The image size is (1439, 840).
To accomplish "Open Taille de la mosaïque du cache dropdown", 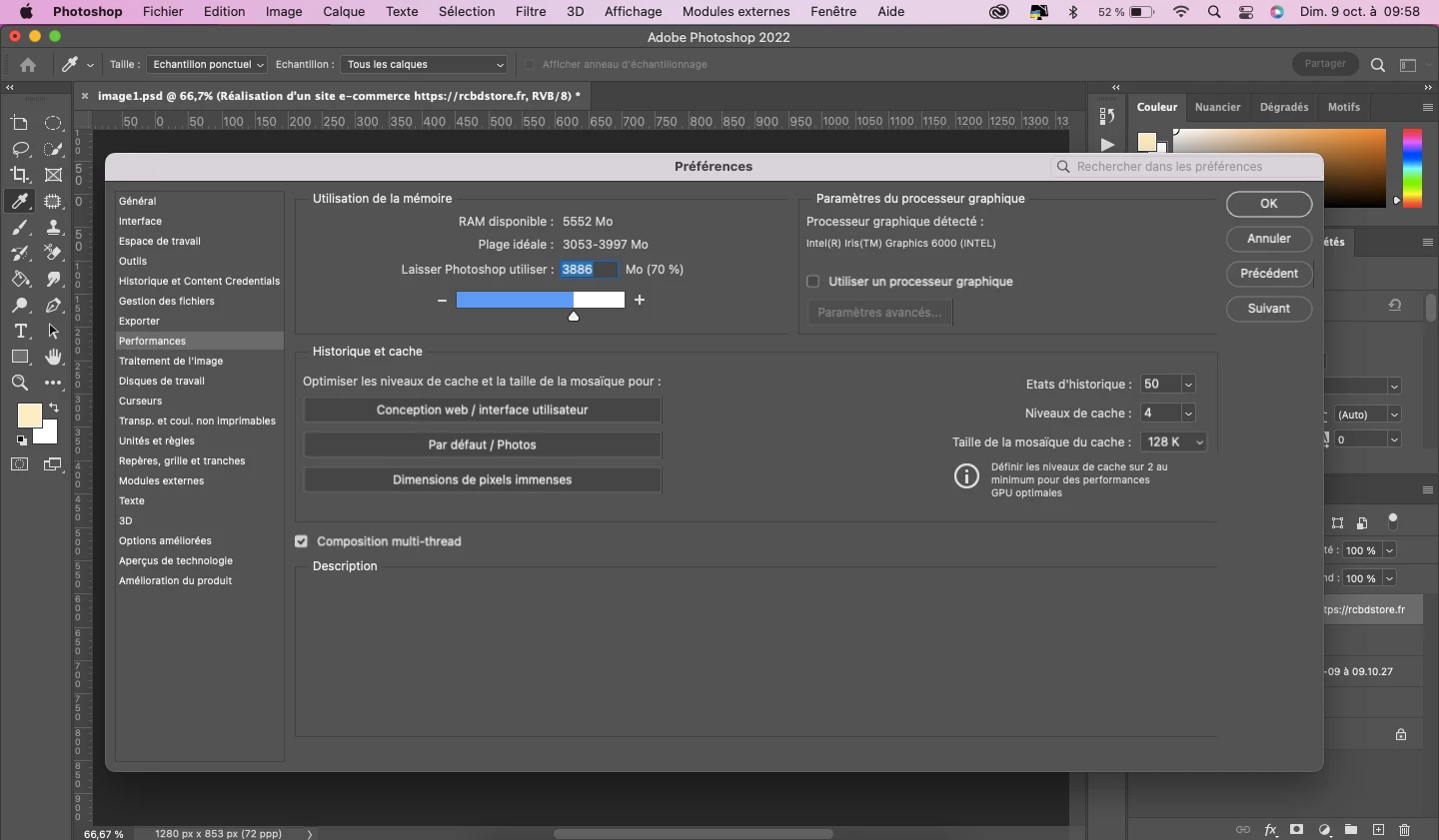I will coord(1173,441).
